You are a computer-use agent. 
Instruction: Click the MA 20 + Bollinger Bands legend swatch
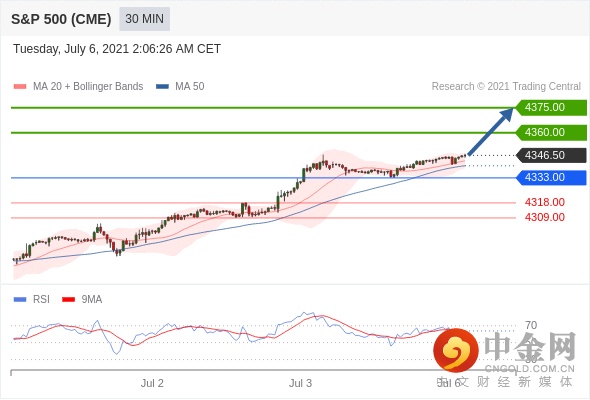coord(20,87)
